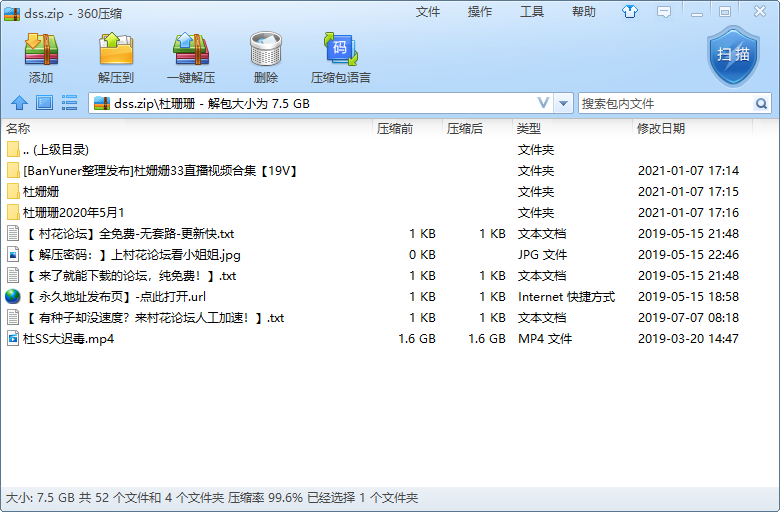Select the .. (上级目录) entry
This screenshot has height=512, width=780.
tap(56, 150)
